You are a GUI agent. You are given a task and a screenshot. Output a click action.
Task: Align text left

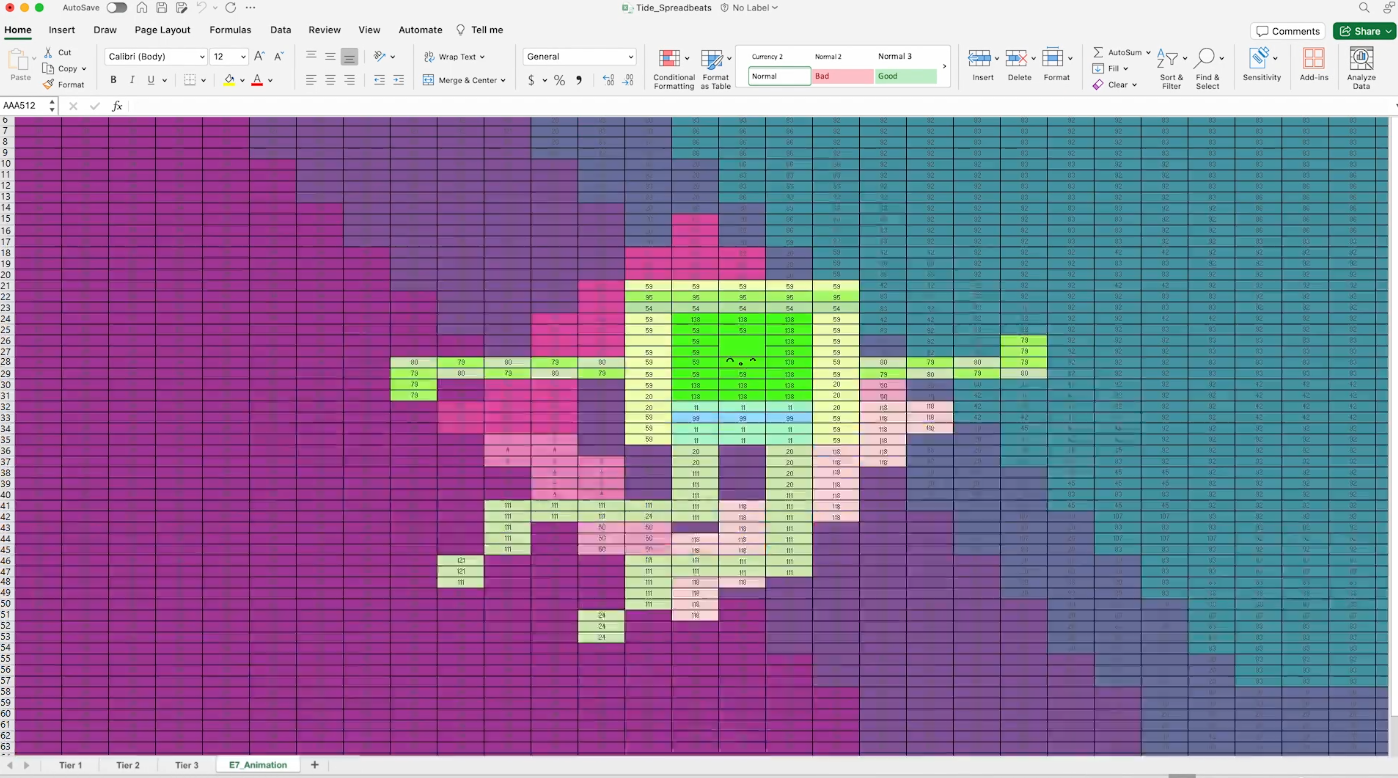311,80
